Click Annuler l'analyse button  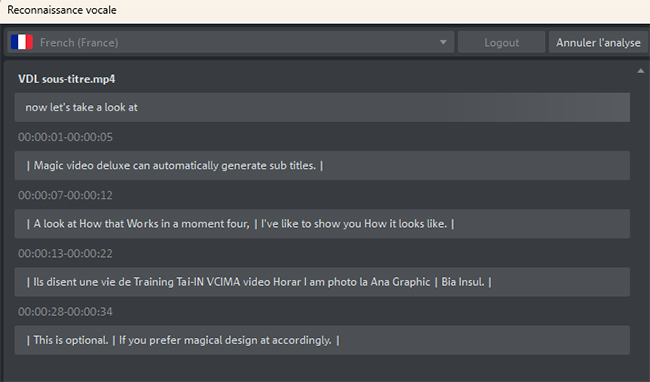pyautogui.click(x=598, y=42)
